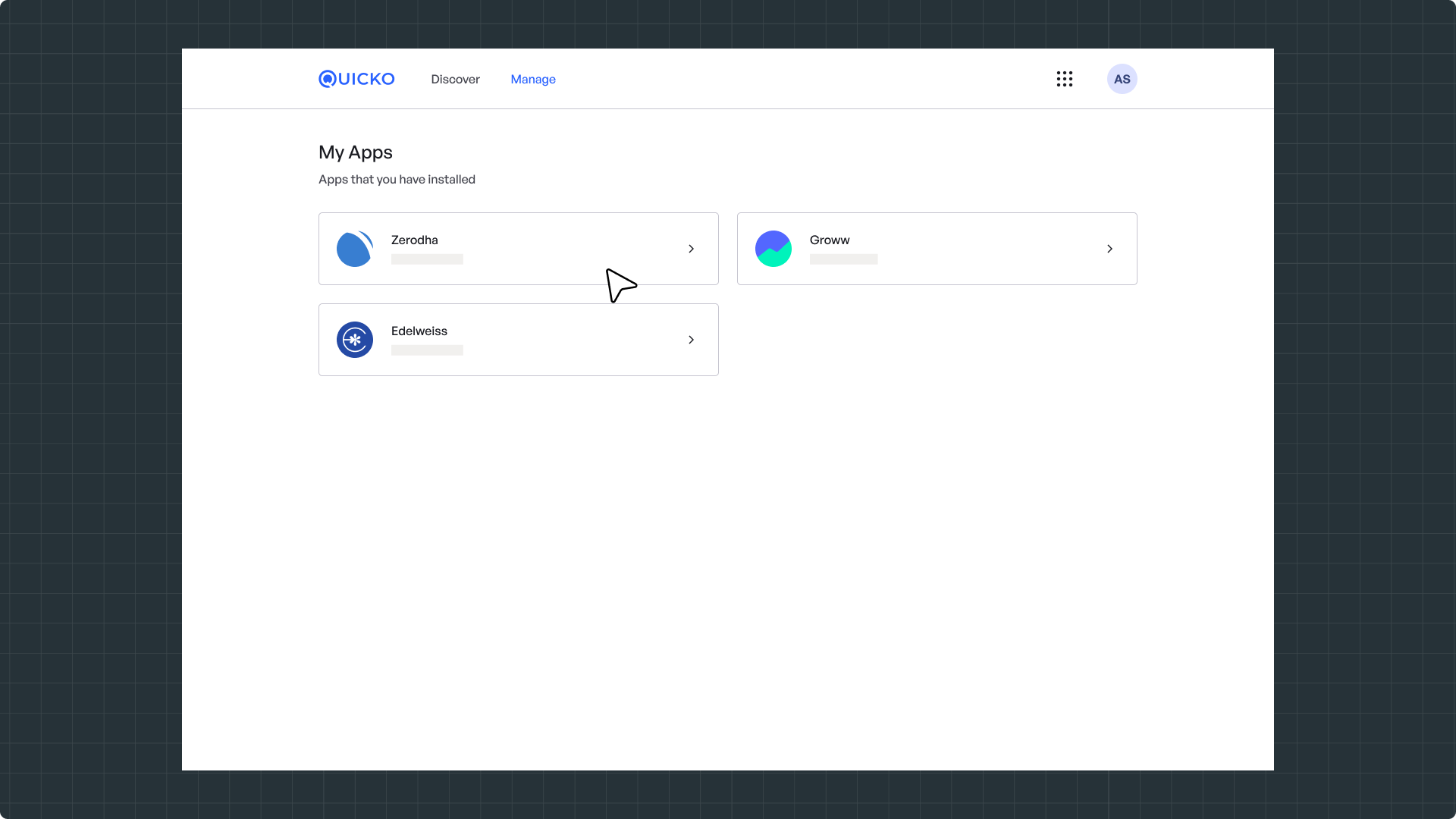Click the placeholder bar under Groww
1456x819 pixels.
click(x=843, y=259)
